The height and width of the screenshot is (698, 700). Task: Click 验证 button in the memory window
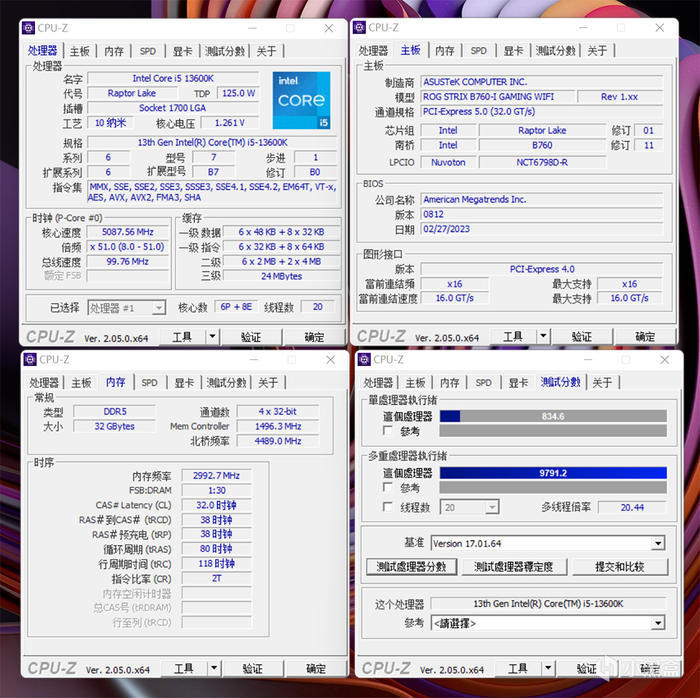click(x=253, y=668)
